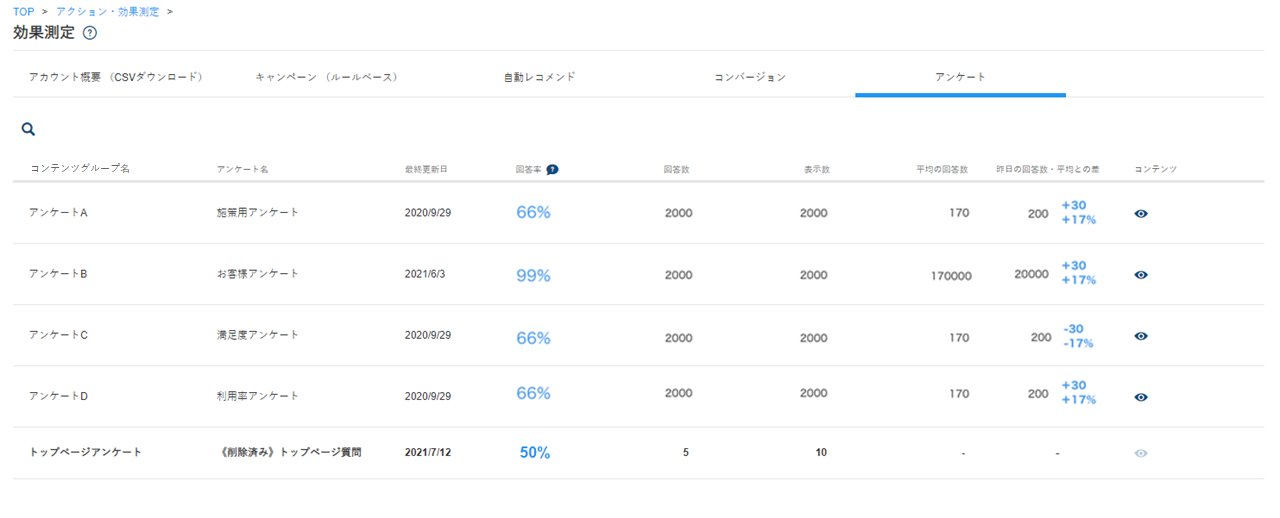Select the アンケートC group name cell
The height and width of the screenshot is (518, 1280).
click(59, 335)
